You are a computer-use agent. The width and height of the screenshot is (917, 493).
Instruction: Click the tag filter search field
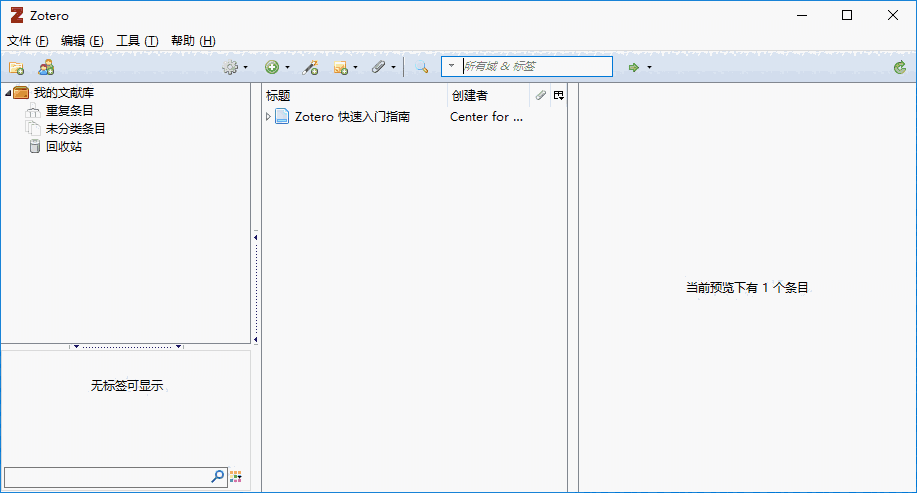[106, 477]
